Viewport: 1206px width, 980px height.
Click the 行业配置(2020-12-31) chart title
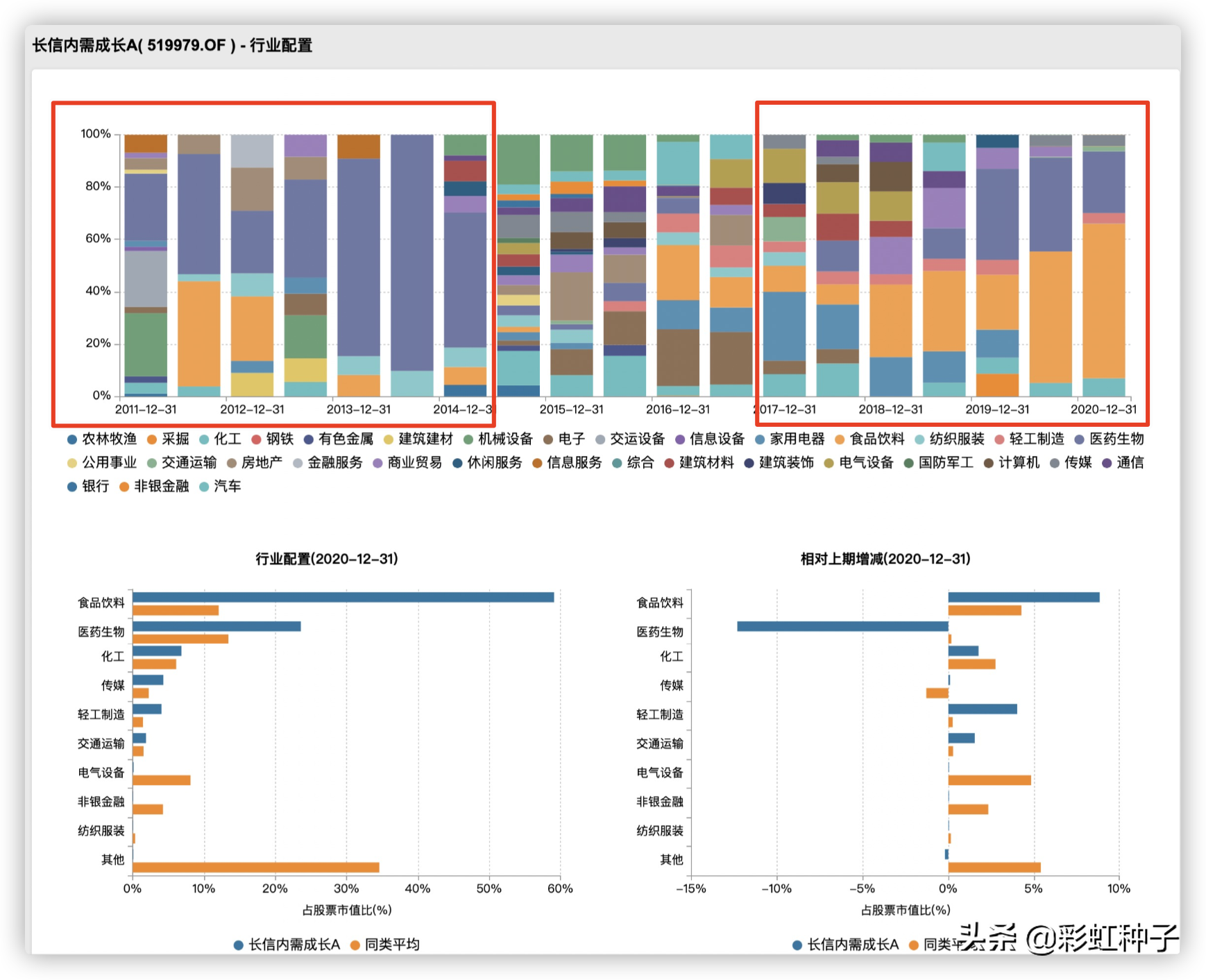[327, 559]
